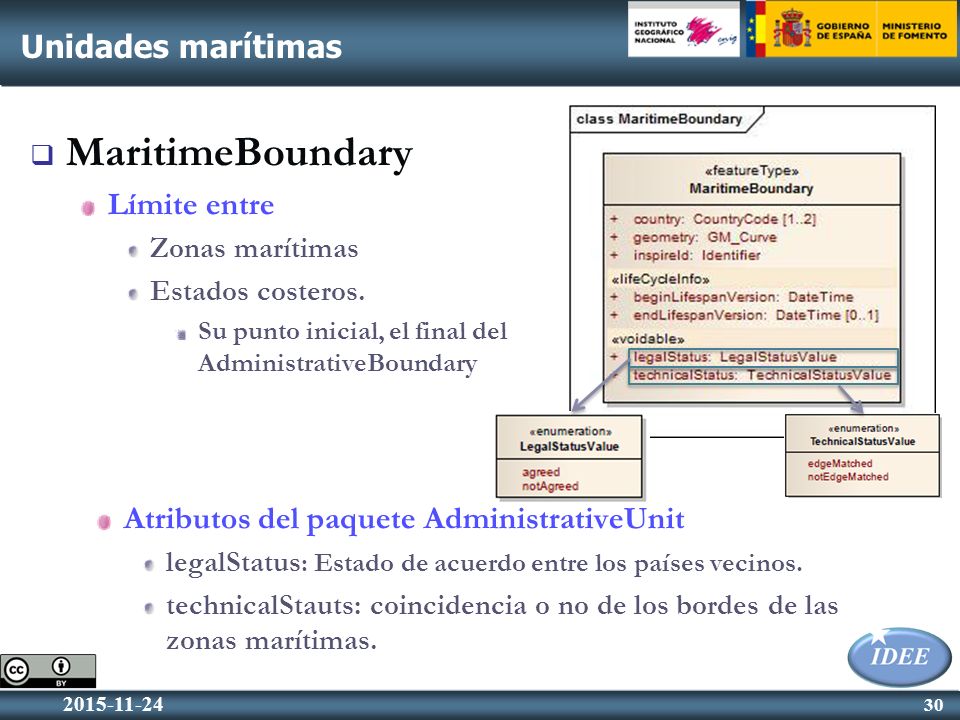This screenshot has width=960, height=720.
Task: Click the technicalStatus: TechnicalStatusValue attribute
Action: pos(763,375)
